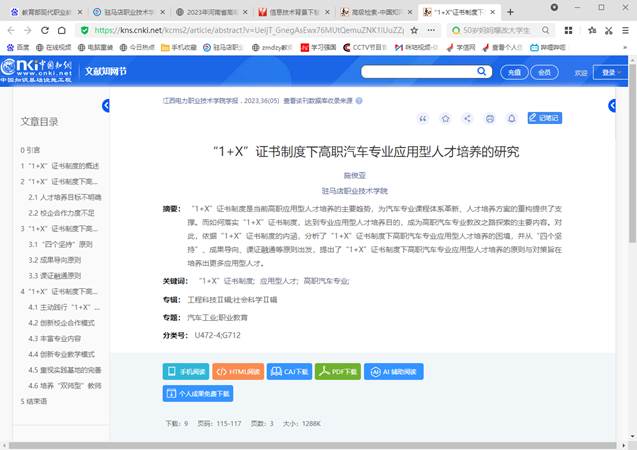Jump to outline item 3.2 成果导向原则
Screen dimensions: 637x450
[55, 260]
